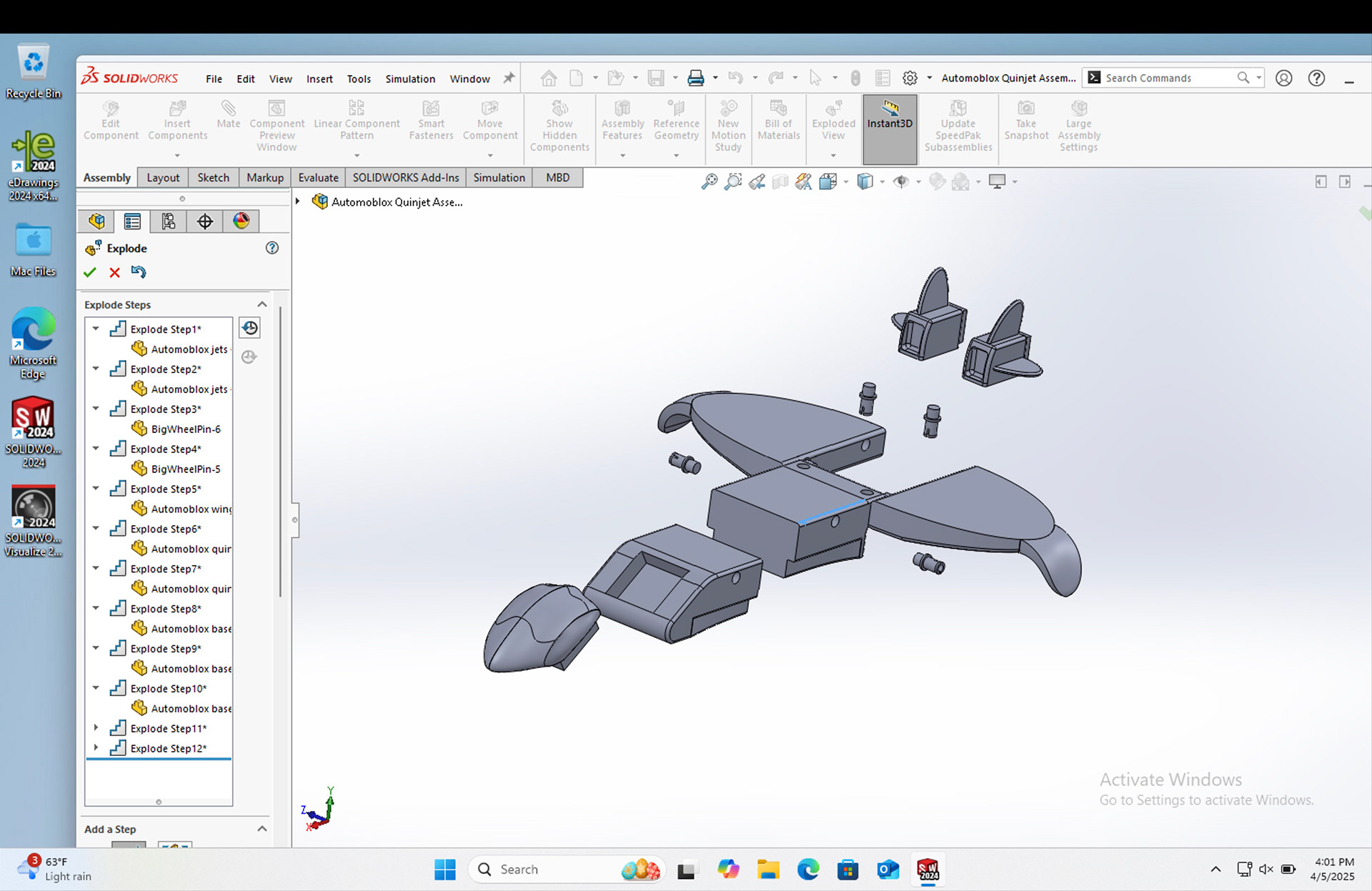The image size is (1372, 891).
Task: Click the Exploded View button
Action: (x=833, y=123)
